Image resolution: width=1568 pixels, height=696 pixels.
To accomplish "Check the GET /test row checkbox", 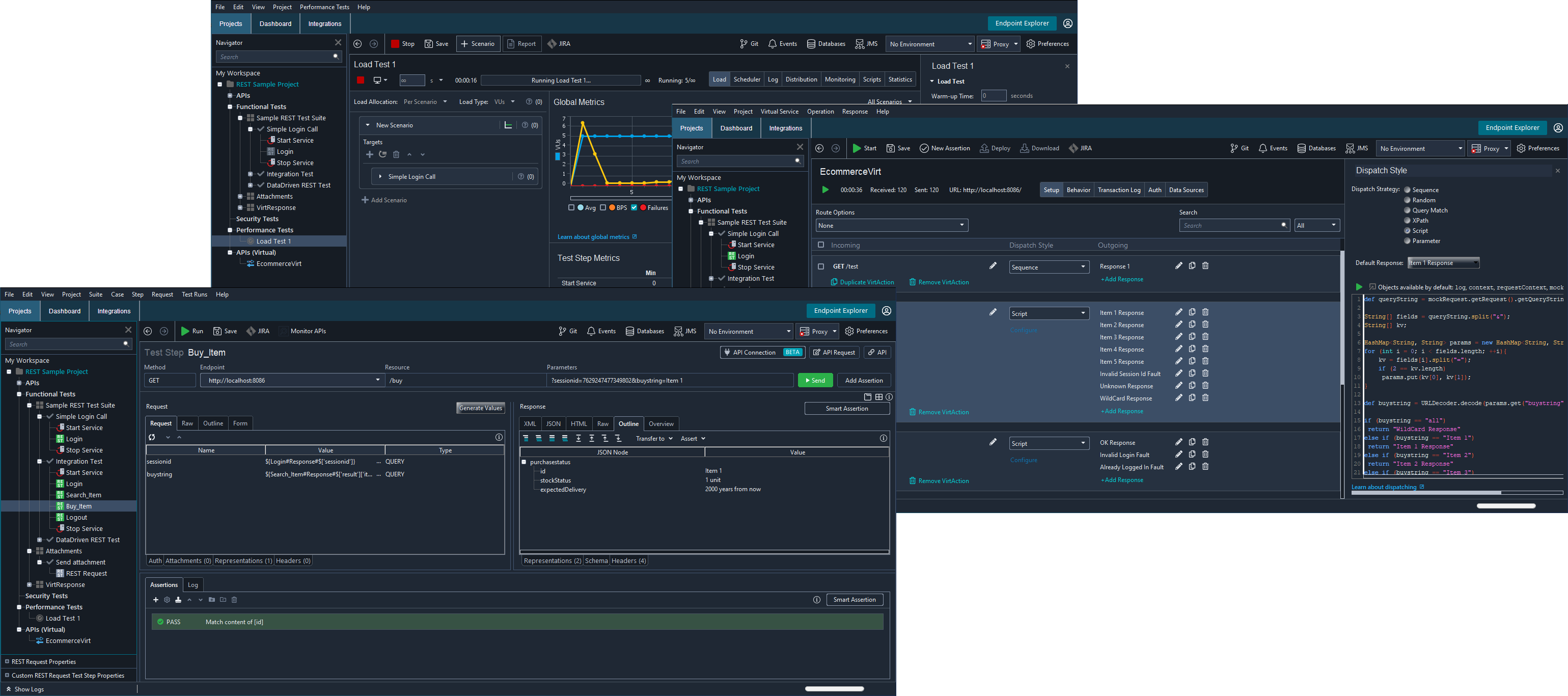I will click(x=820, y=266).
